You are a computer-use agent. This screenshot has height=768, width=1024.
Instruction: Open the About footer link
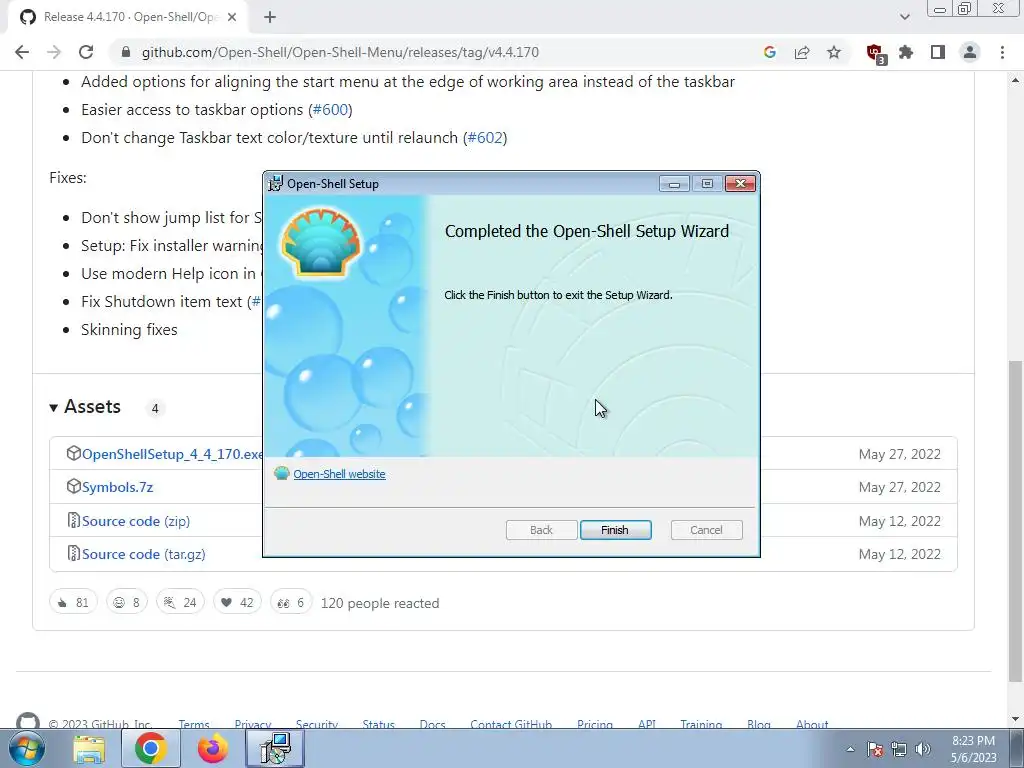812,724
